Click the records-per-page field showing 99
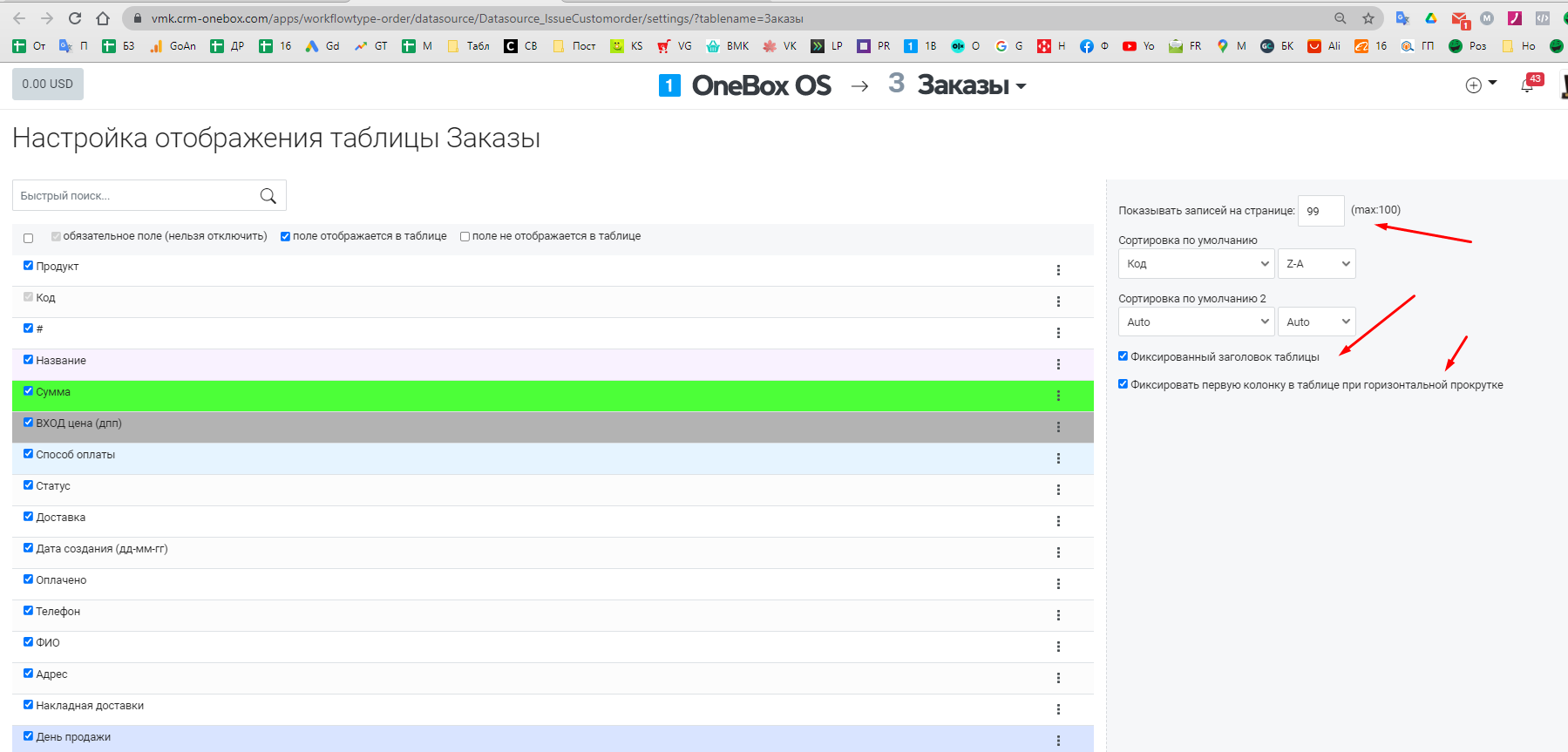1568x752 pixels. [x=1321, y=211]
